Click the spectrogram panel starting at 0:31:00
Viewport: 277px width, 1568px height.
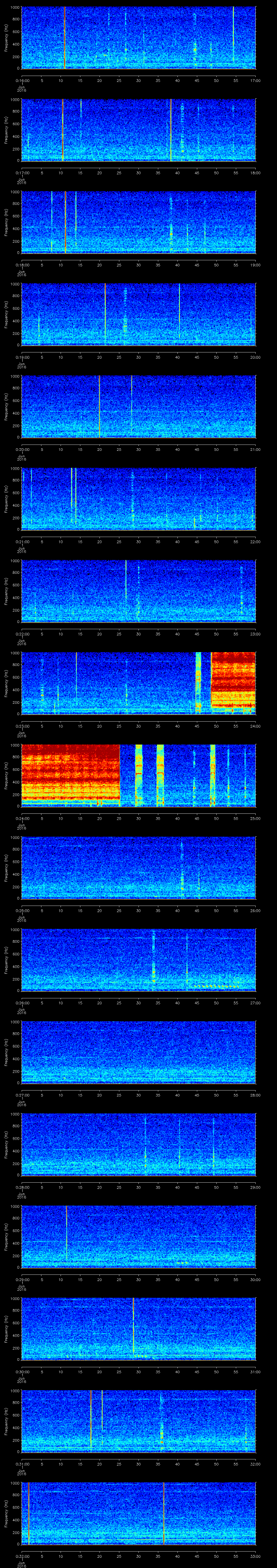click(138, 1421)
